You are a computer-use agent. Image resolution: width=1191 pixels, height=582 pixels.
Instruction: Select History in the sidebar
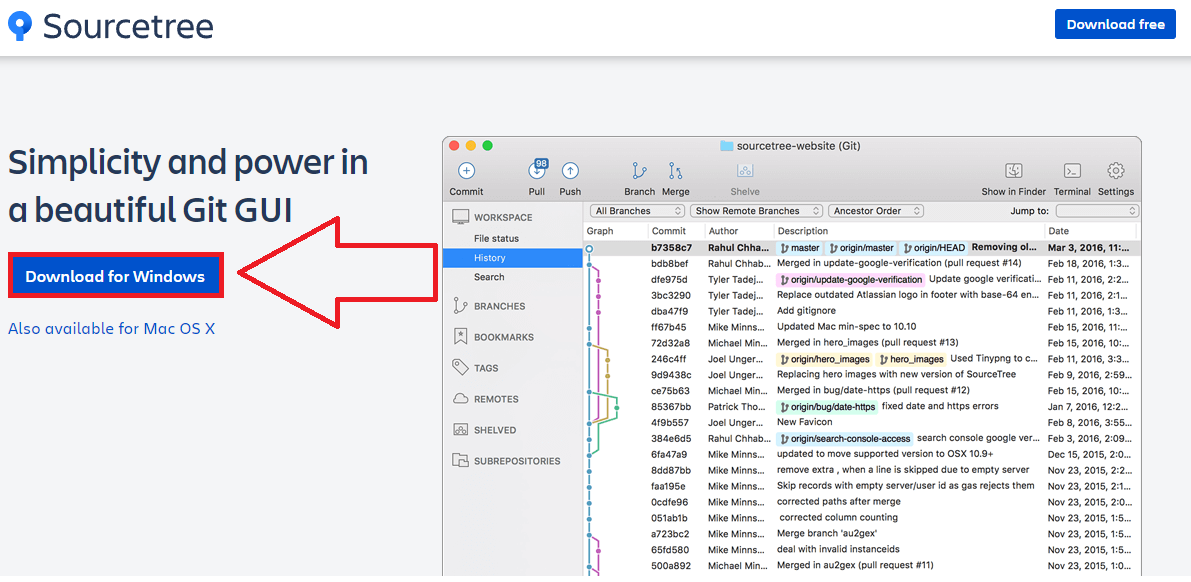(513, 258)
